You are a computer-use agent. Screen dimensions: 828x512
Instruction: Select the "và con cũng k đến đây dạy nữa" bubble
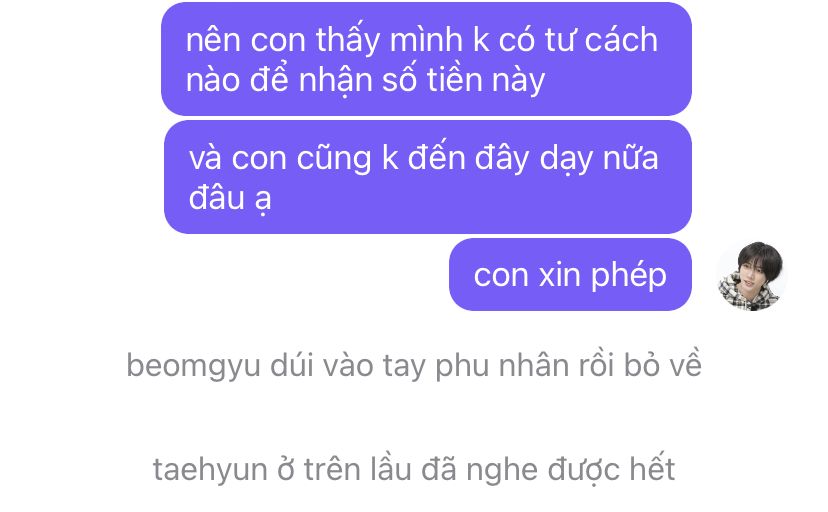[428, 177]
